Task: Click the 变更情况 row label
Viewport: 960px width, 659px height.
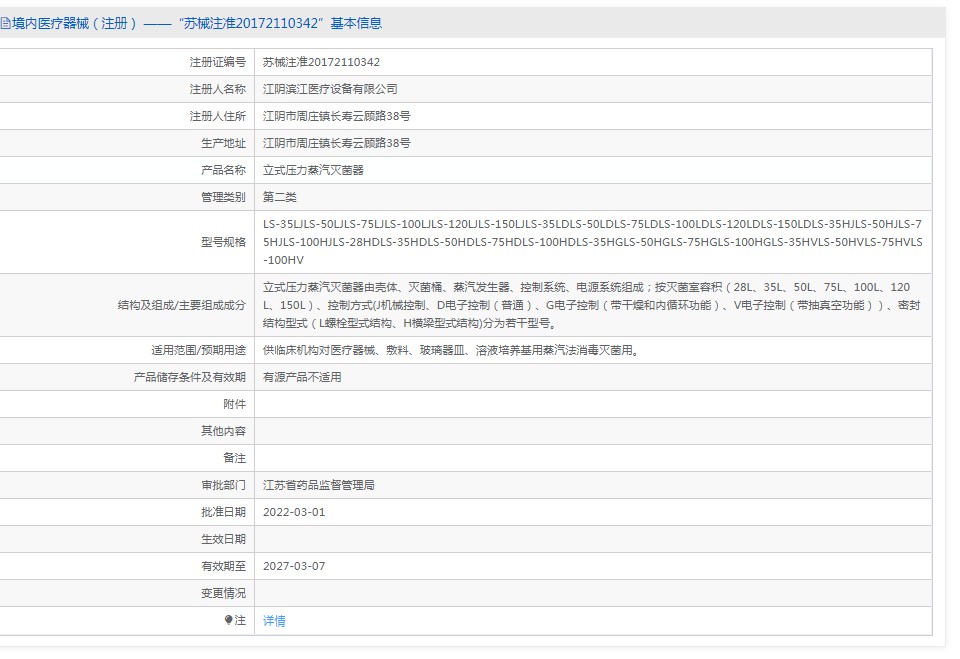Action: pyautogui.click(x=223, y=593)
